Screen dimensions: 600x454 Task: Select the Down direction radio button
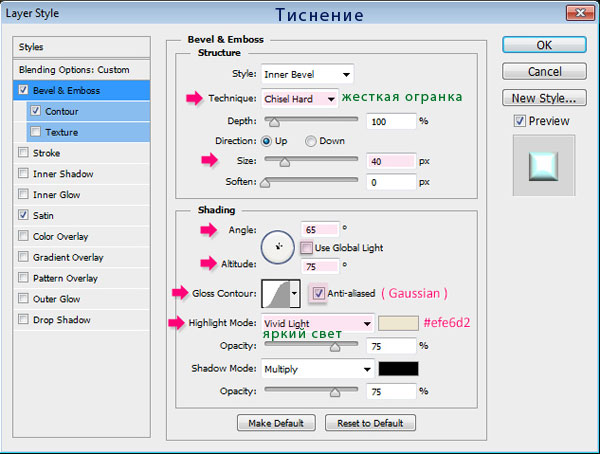(311, 141)
